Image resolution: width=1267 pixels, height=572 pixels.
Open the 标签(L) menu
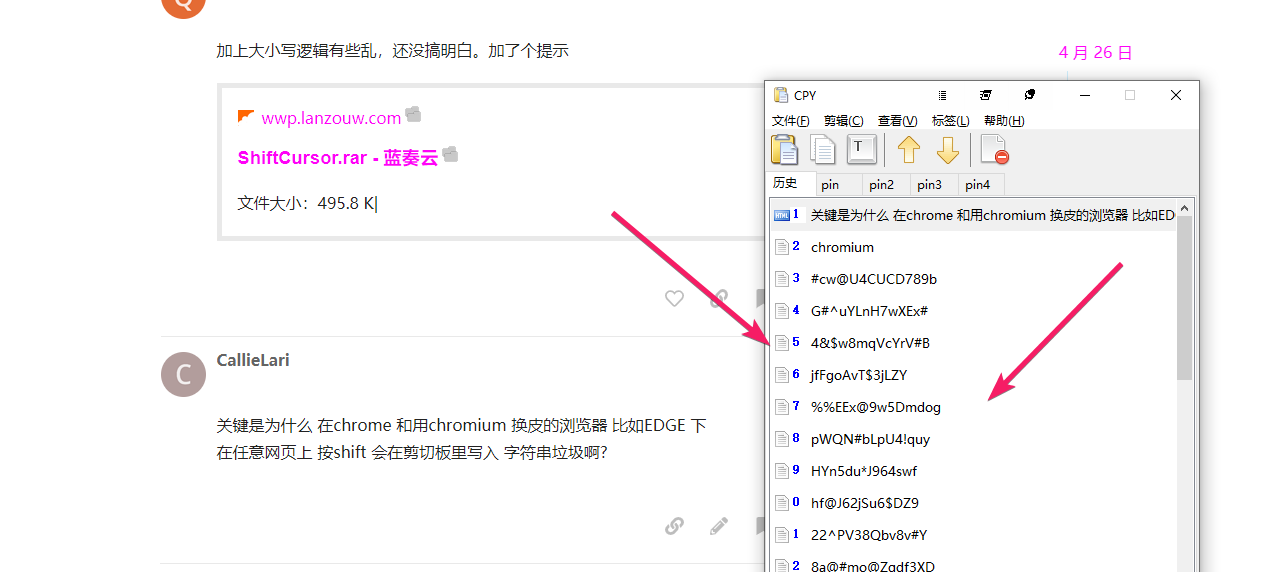click(x=950, y=121)
